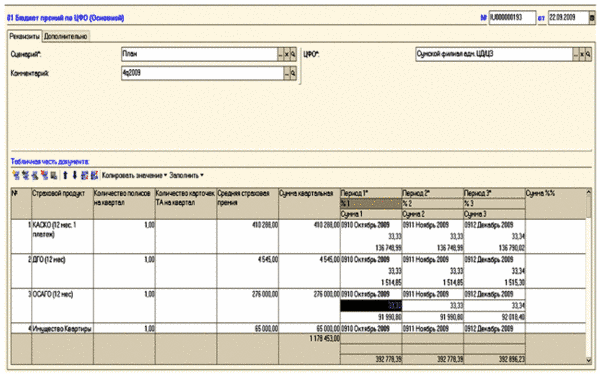Click ОСАГО Сумма 3 value 92 018,40

pos(494,317)
